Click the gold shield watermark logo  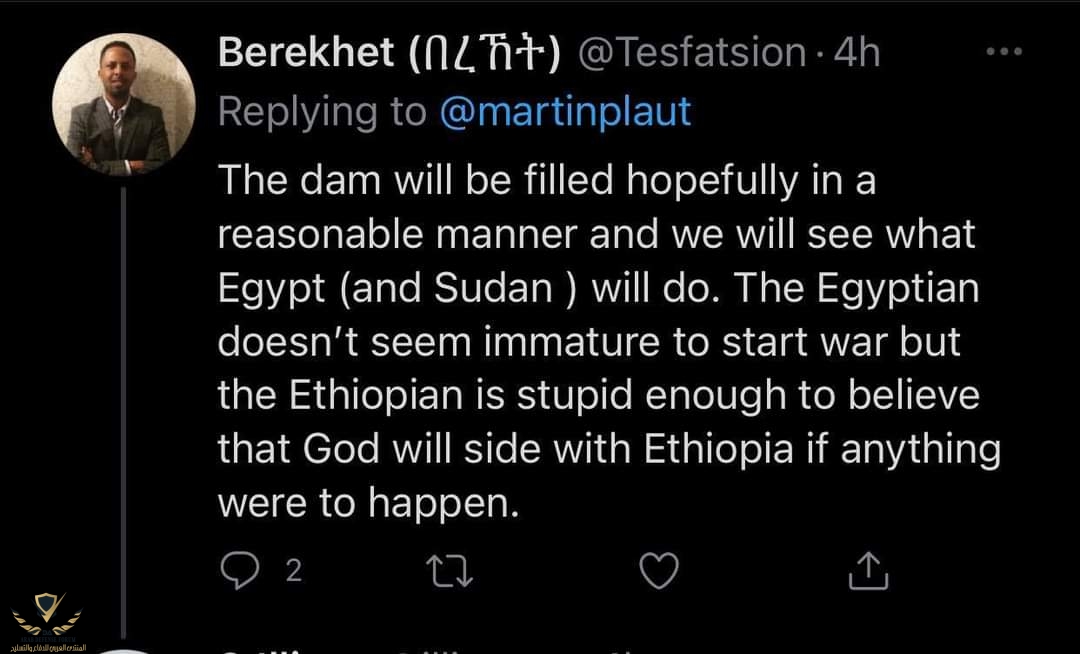[x=47, y=605]
